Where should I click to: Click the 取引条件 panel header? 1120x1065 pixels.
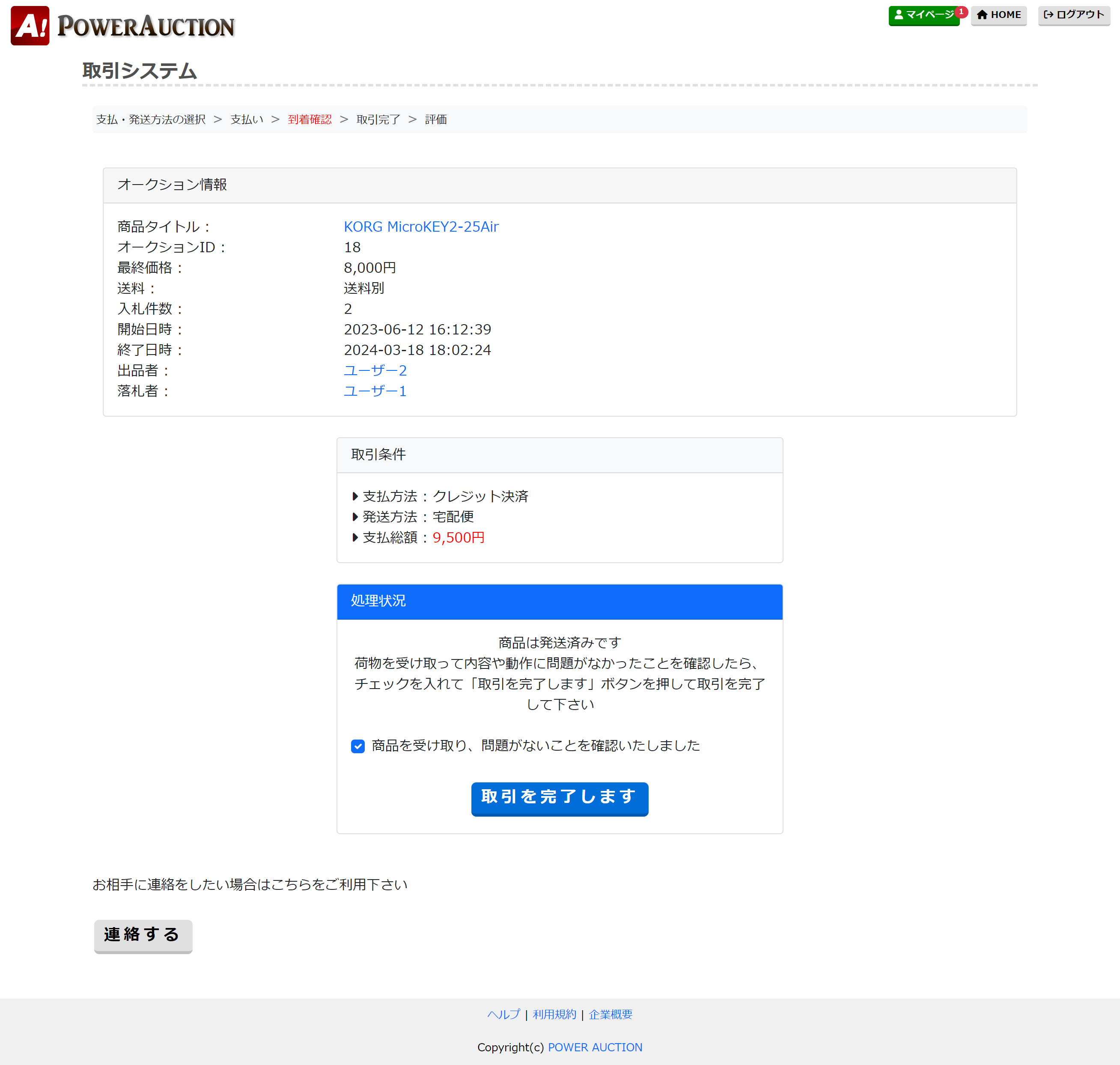[560, 455]
